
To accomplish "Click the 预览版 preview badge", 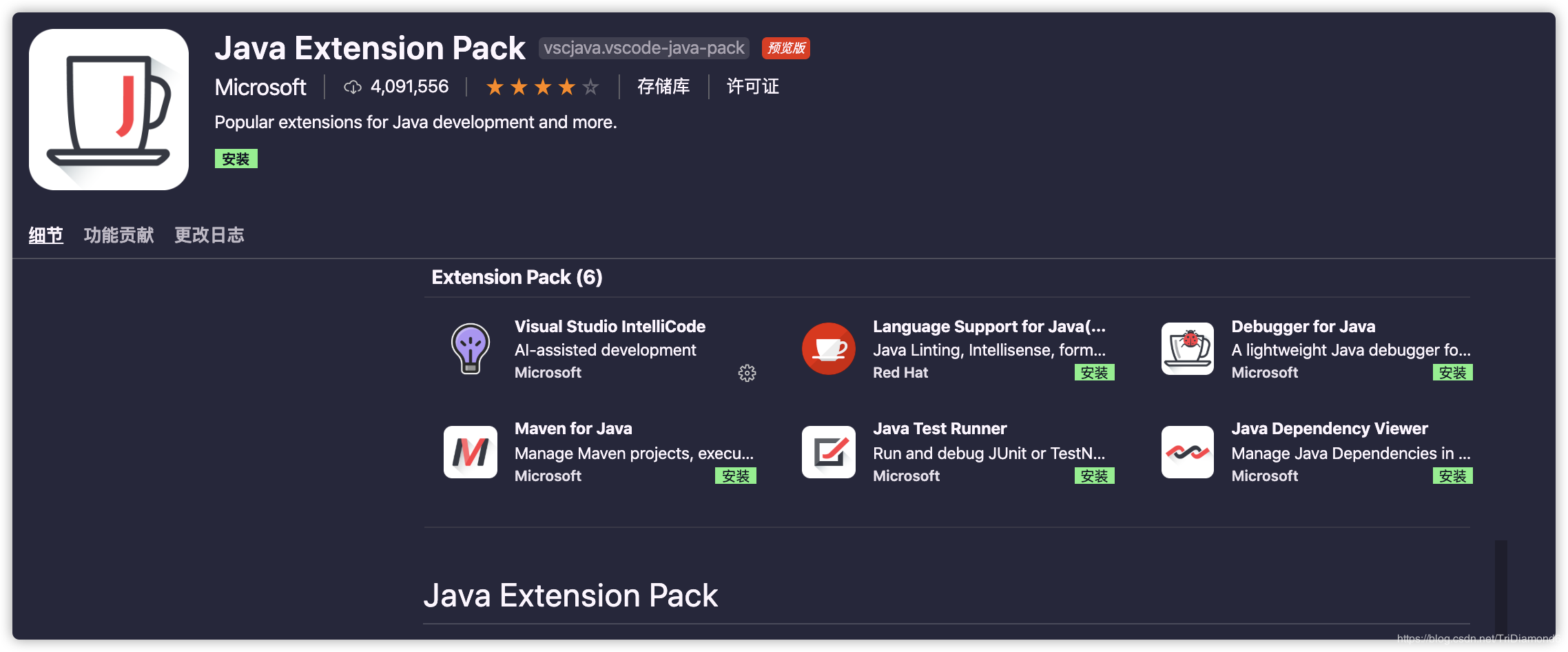I will tap(786, 48).
